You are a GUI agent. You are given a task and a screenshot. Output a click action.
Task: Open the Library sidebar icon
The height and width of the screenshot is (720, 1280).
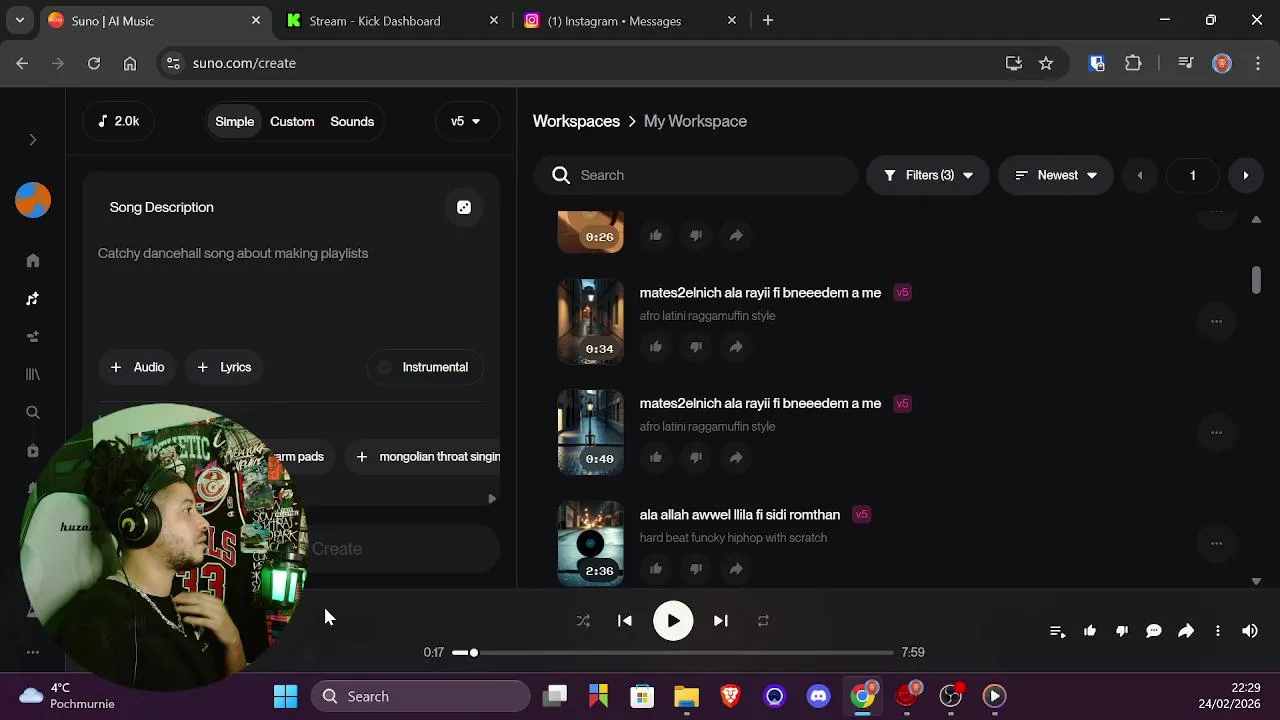(33, 374)
